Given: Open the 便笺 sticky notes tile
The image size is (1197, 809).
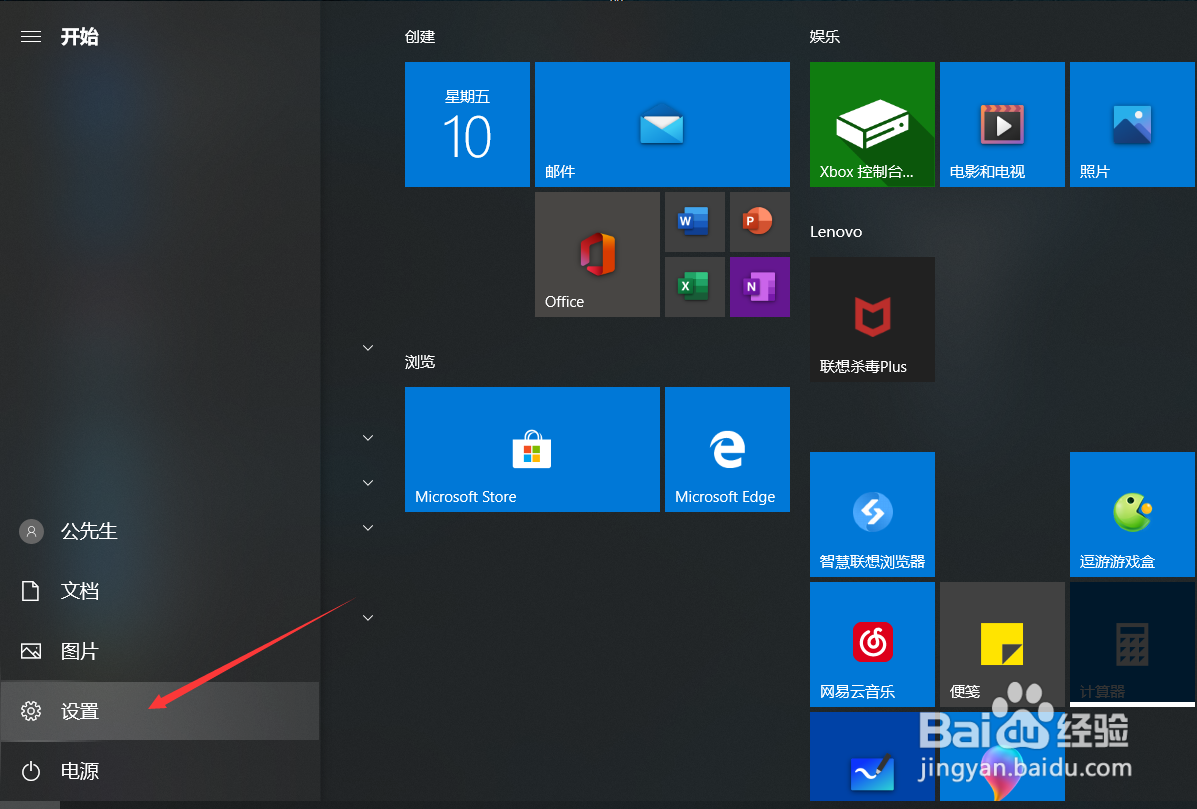Looking at the screenshot, I should (x=1002, y=644).
